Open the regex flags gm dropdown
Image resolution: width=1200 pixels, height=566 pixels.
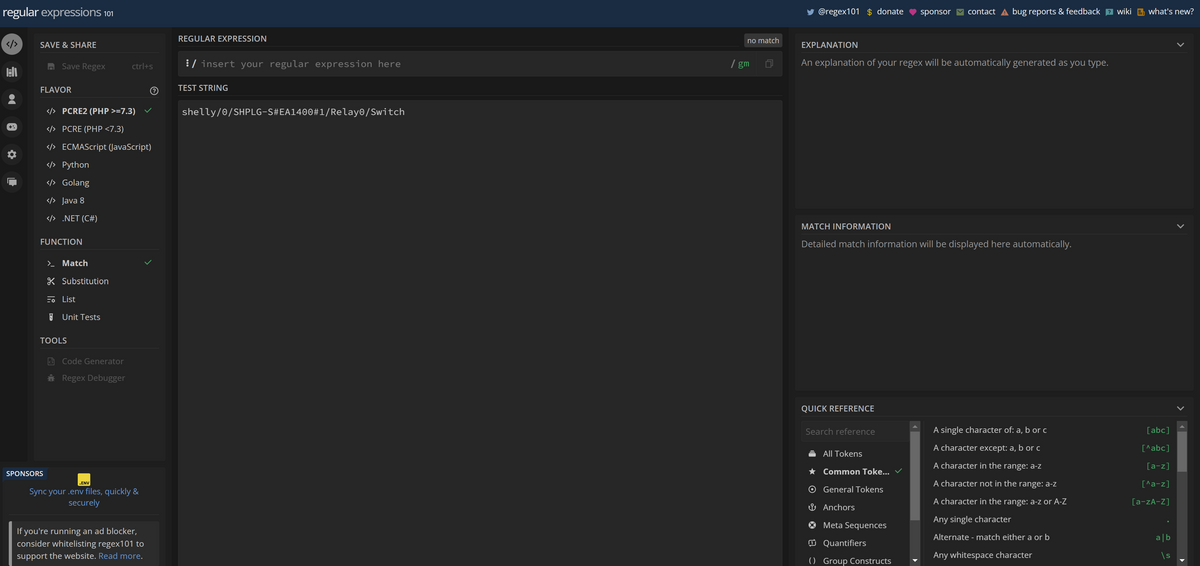click(x=743, y=64)
